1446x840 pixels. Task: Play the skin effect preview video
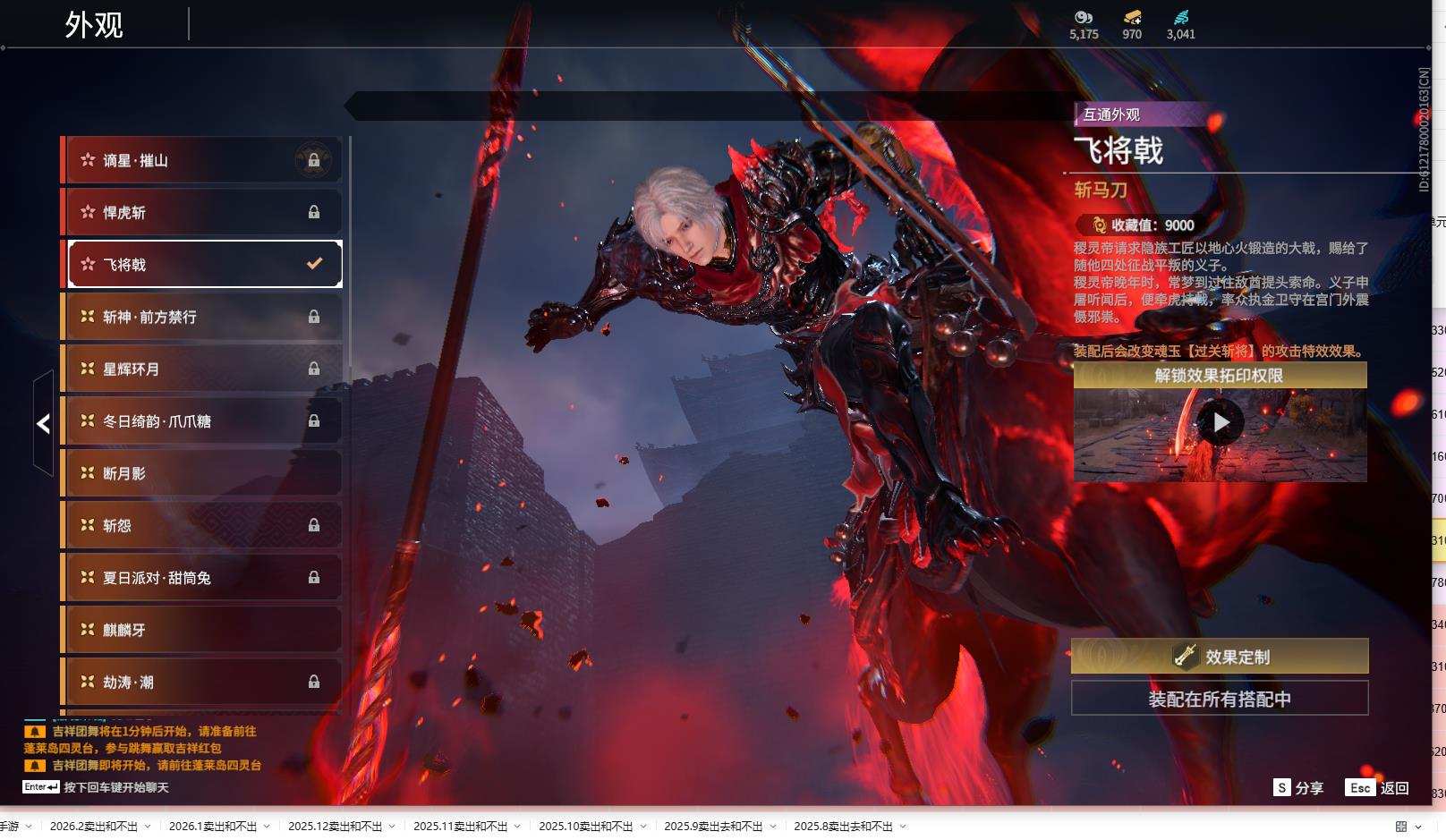1220,422
